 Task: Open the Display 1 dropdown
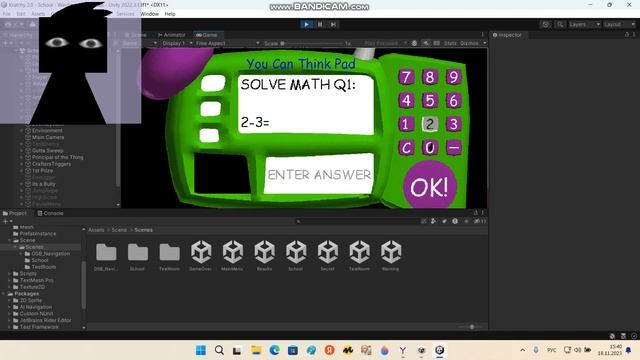click(x=177, y=43)
